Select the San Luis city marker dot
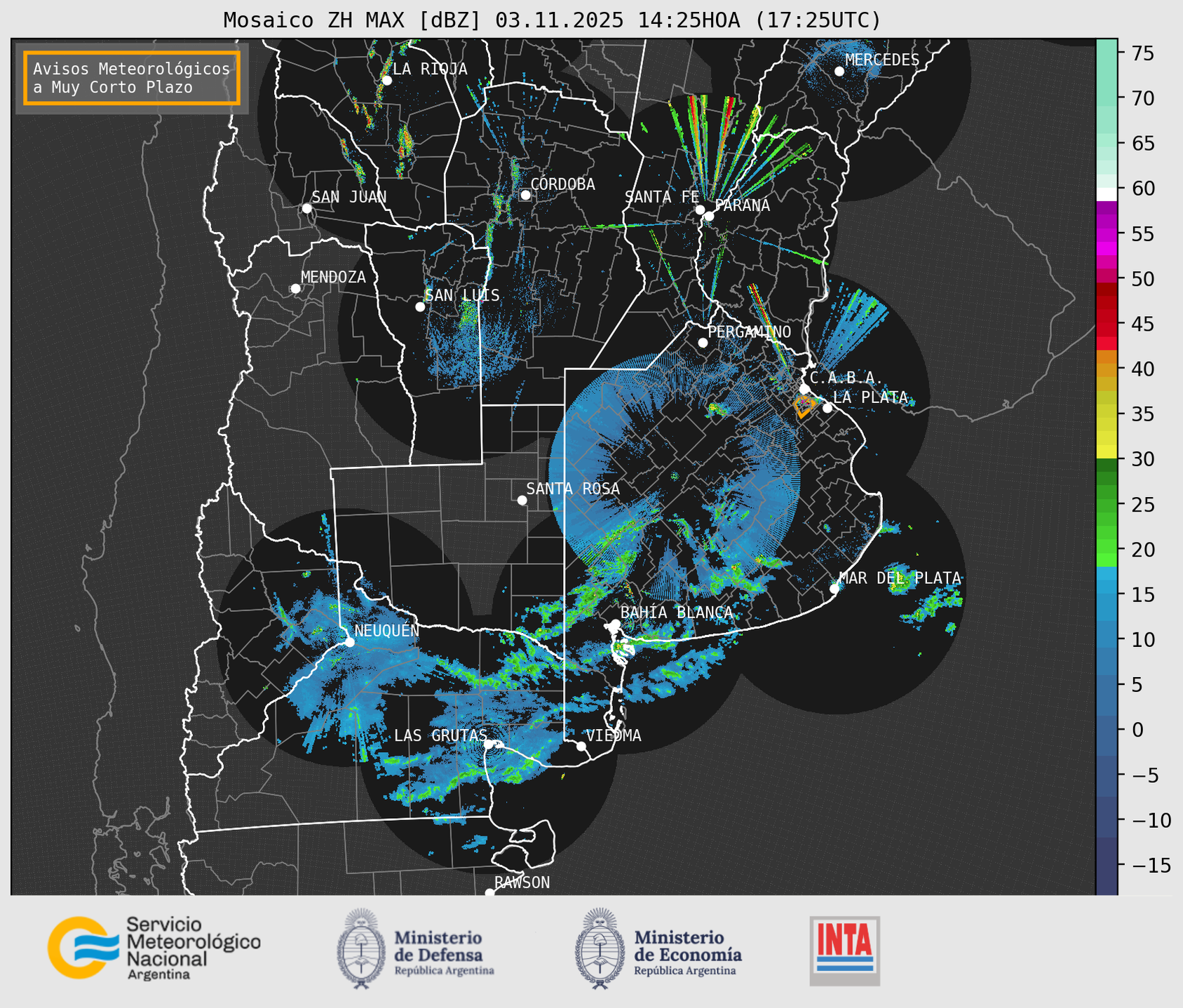 pyautogui.click(x=420, y=306)
